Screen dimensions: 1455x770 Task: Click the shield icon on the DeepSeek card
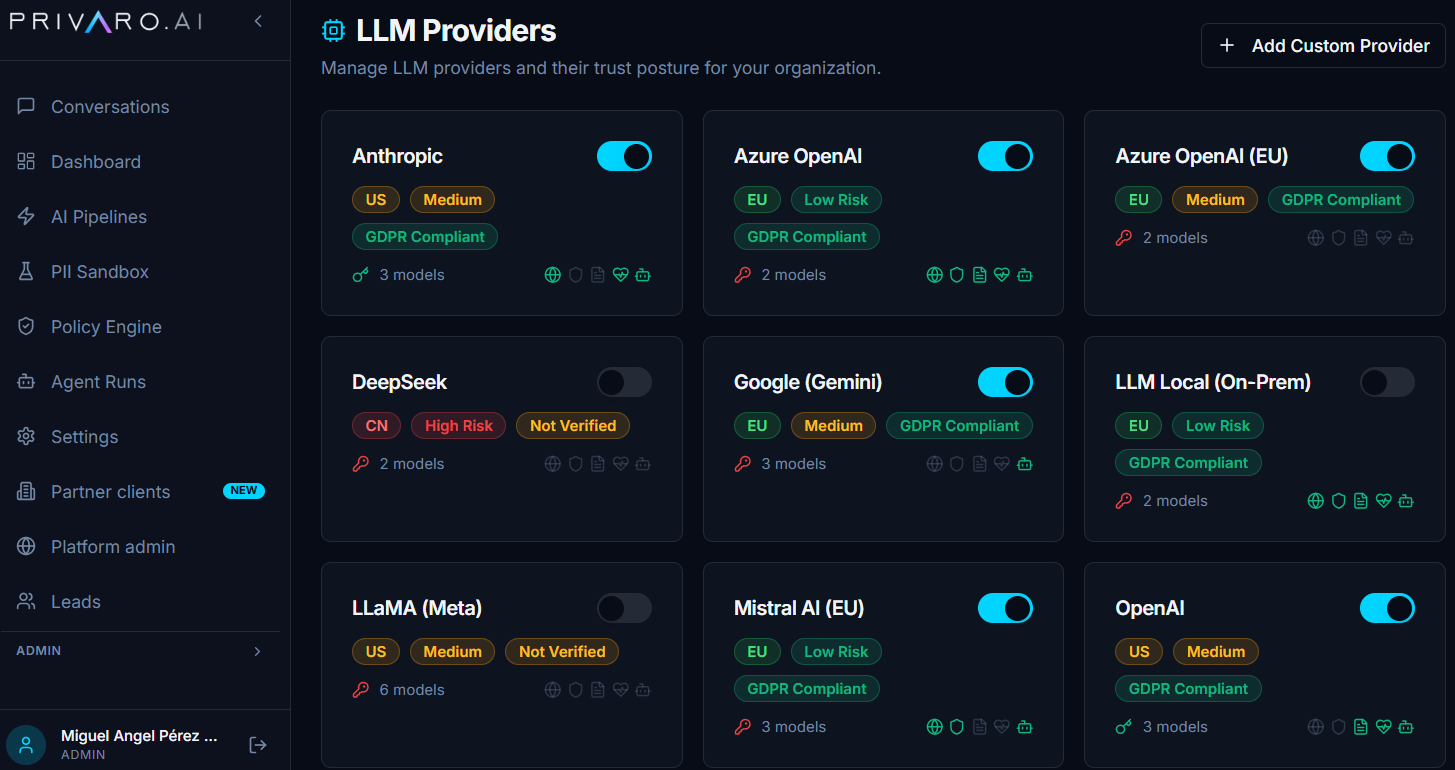(575, 464)
